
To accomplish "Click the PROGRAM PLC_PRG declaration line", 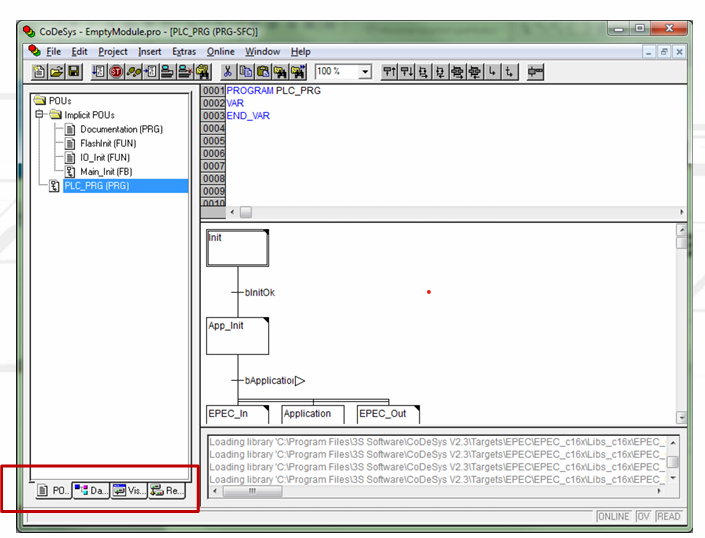I will pos(273,90).
